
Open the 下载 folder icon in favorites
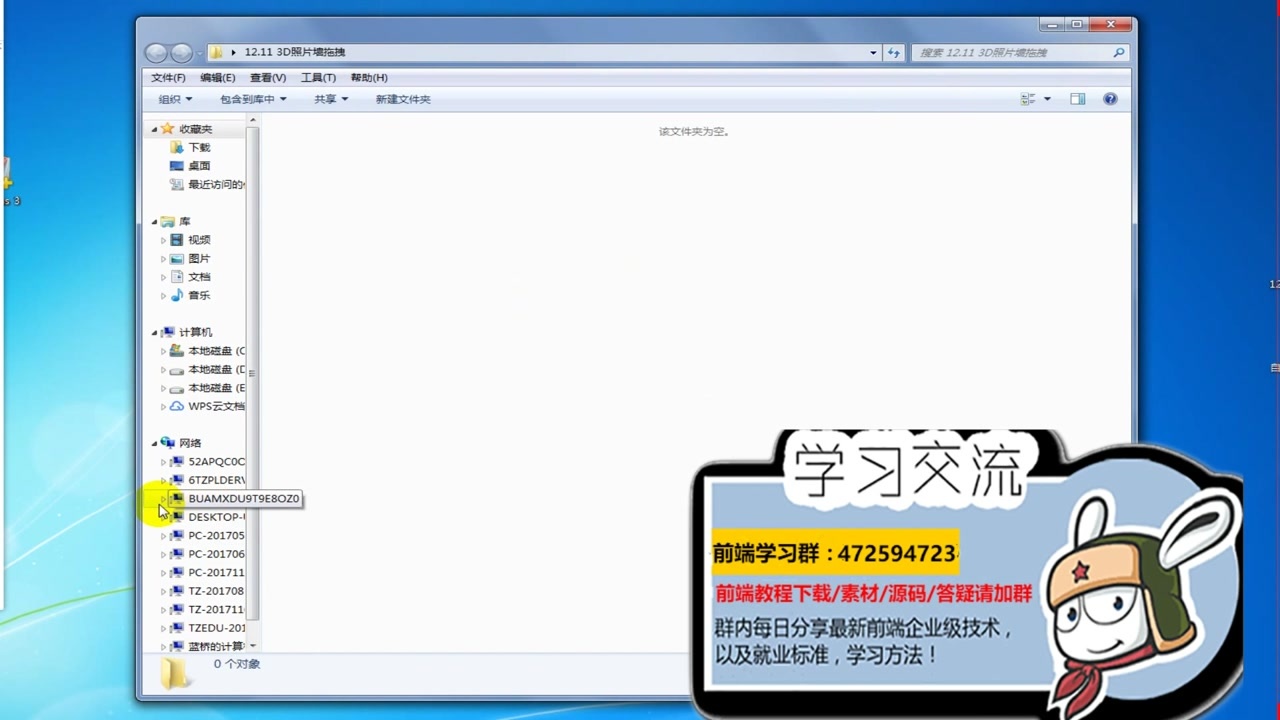point(176,147)
